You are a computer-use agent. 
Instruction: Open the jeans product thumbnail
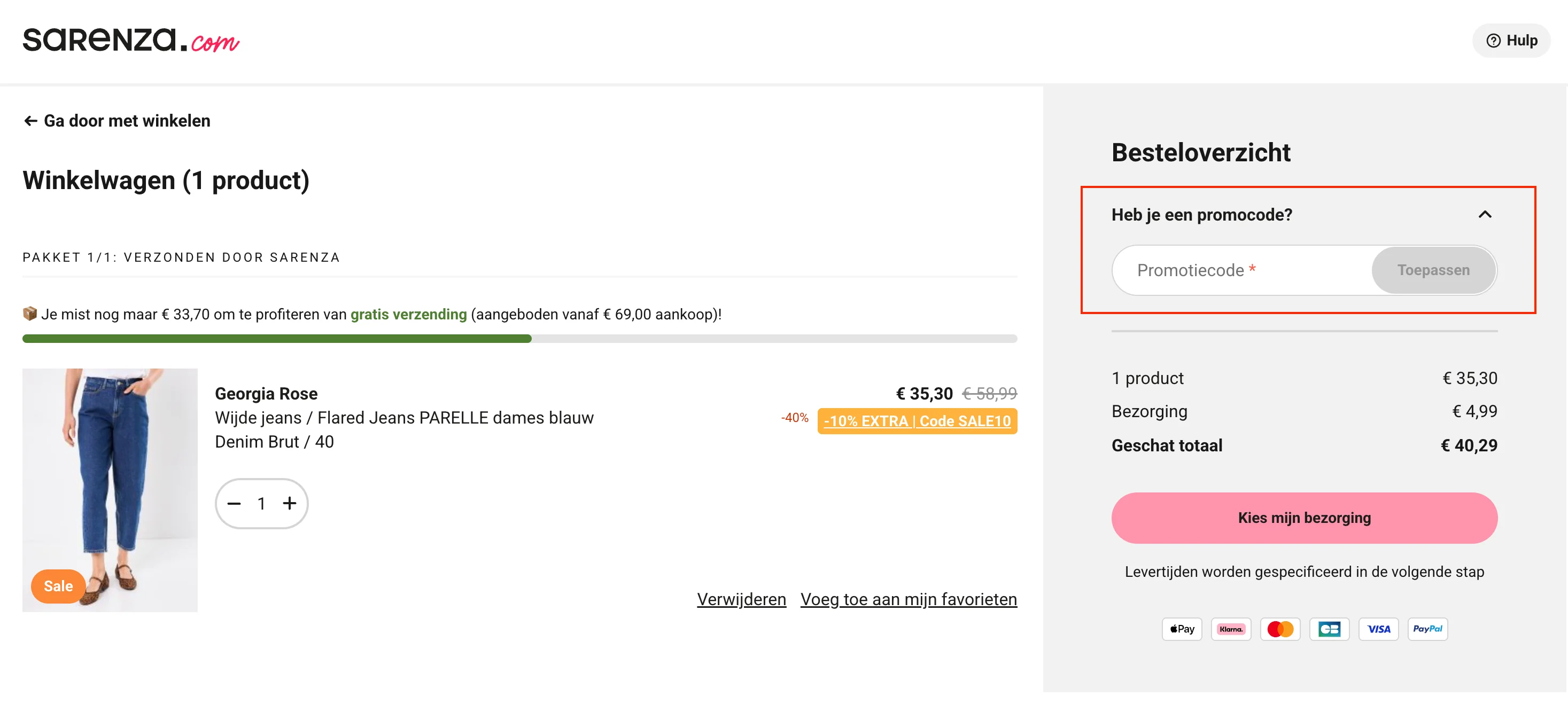[x=110, y=490]
